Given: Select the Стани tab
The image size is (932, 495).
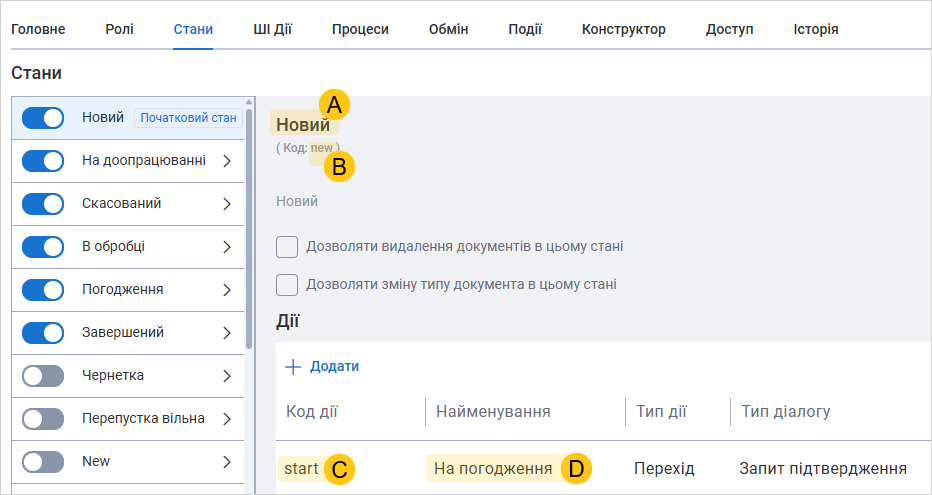Looking at the screenshot, I should click(193, 29).
